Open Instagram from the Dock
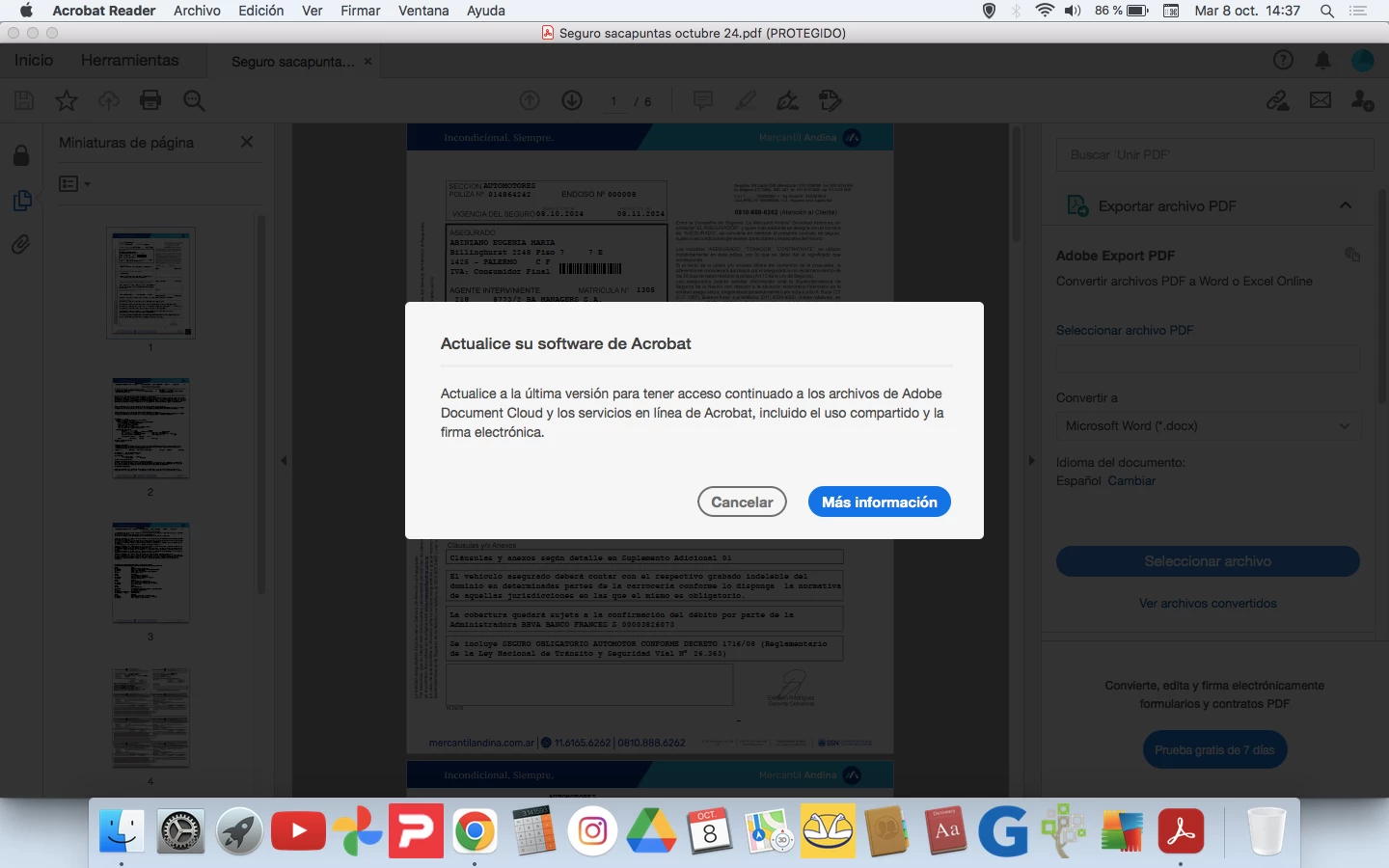1389x868 pixels. click(x=592, y=830)
